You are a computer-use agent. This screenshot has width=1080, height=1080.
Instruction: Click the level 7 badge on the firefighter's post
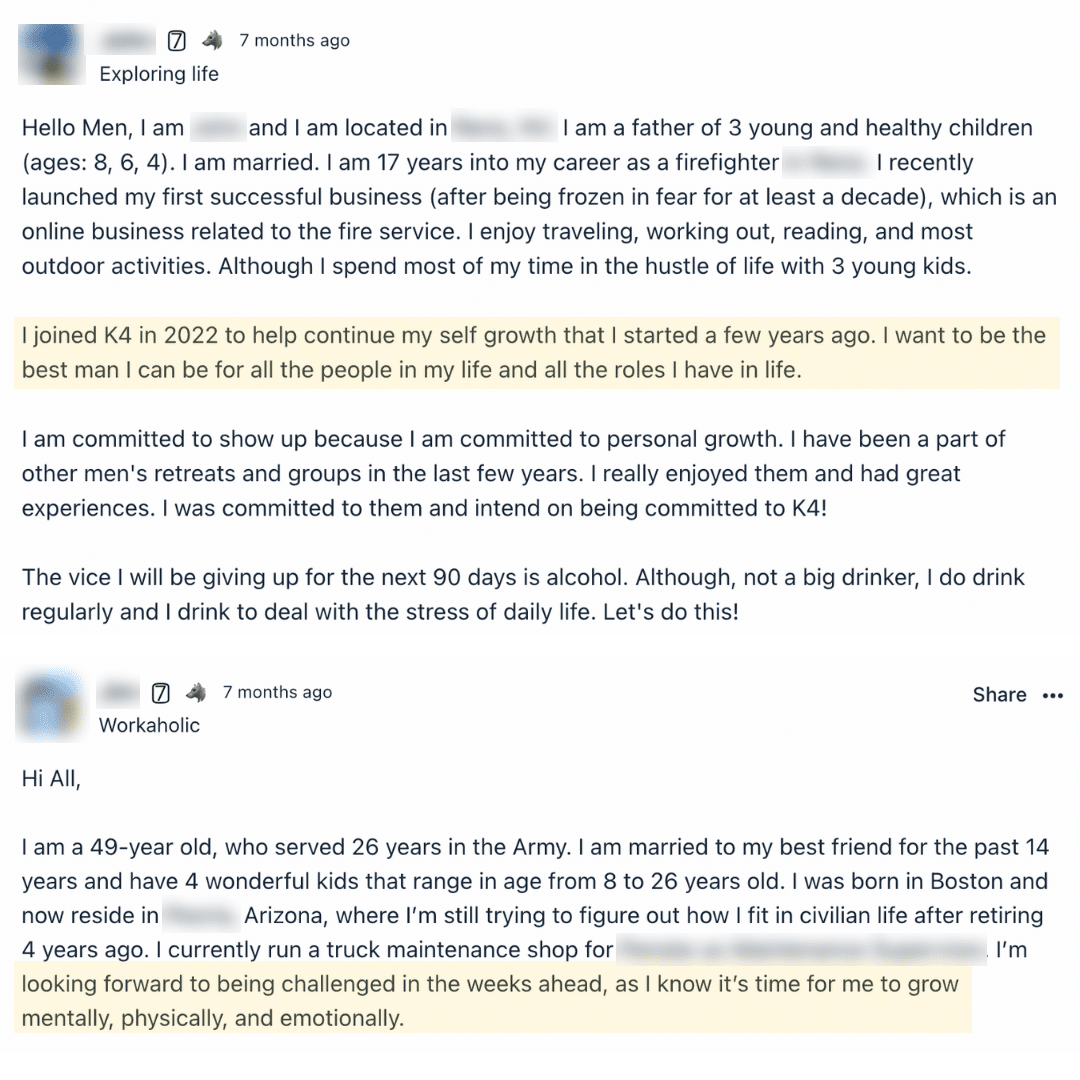tap(177, 41)
